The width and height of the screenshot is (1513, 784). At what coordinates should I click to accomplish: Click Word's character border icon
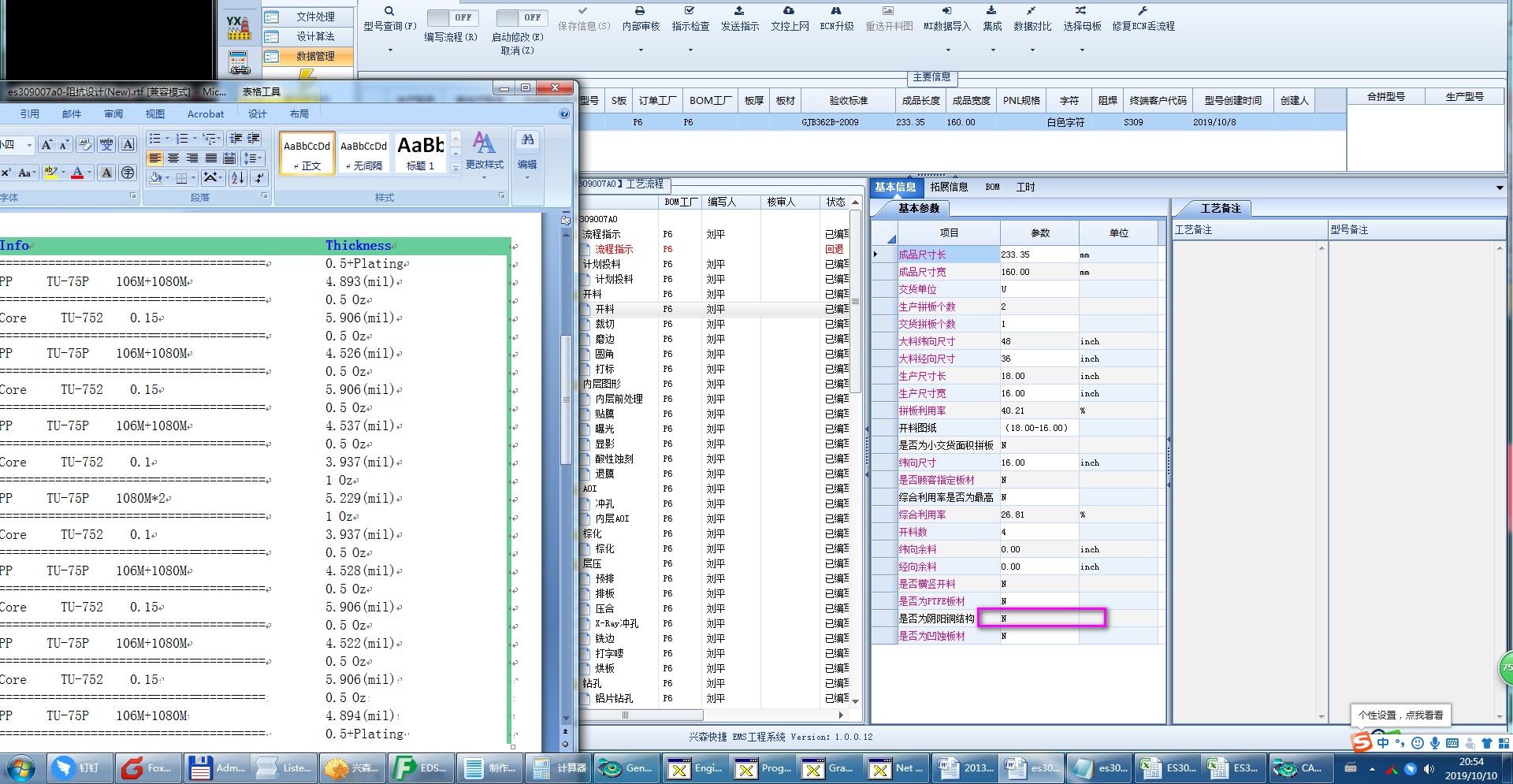pyautogui.click(x=128, y=144)
